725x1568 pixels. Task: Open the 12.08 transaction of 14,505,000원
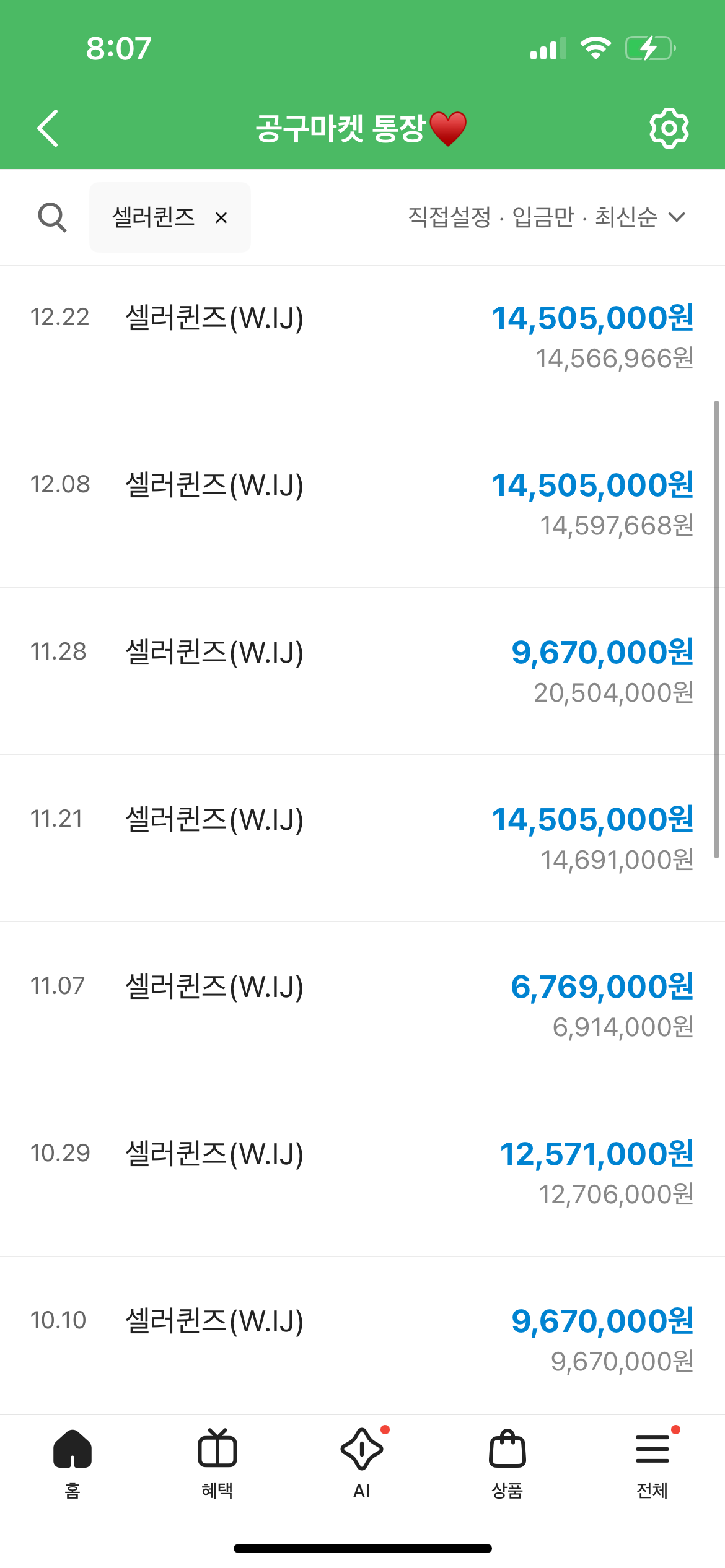[x=362, y=504]
